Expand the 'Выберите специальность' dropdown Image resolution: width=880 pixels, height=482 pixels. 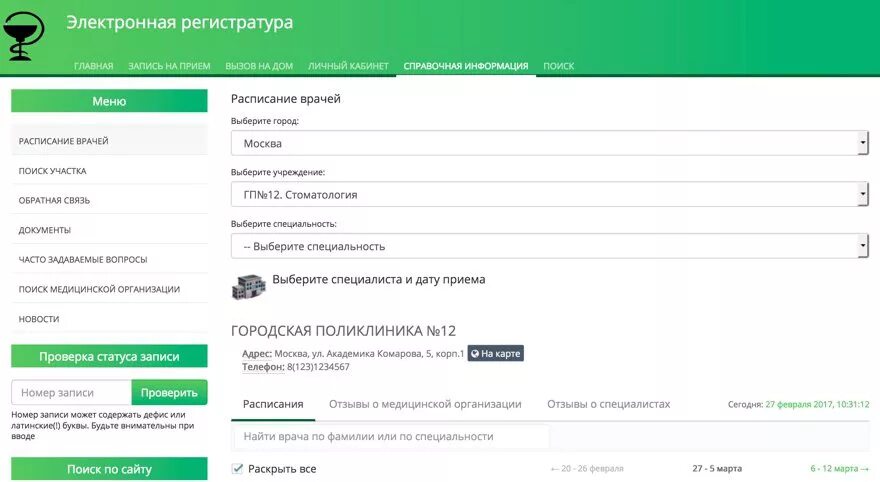(549, 246)
